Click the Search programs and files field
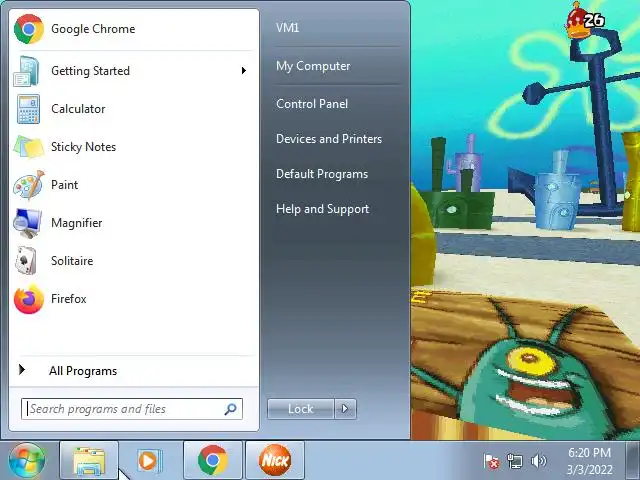640x480 pixels. click(x=132, y=409)
